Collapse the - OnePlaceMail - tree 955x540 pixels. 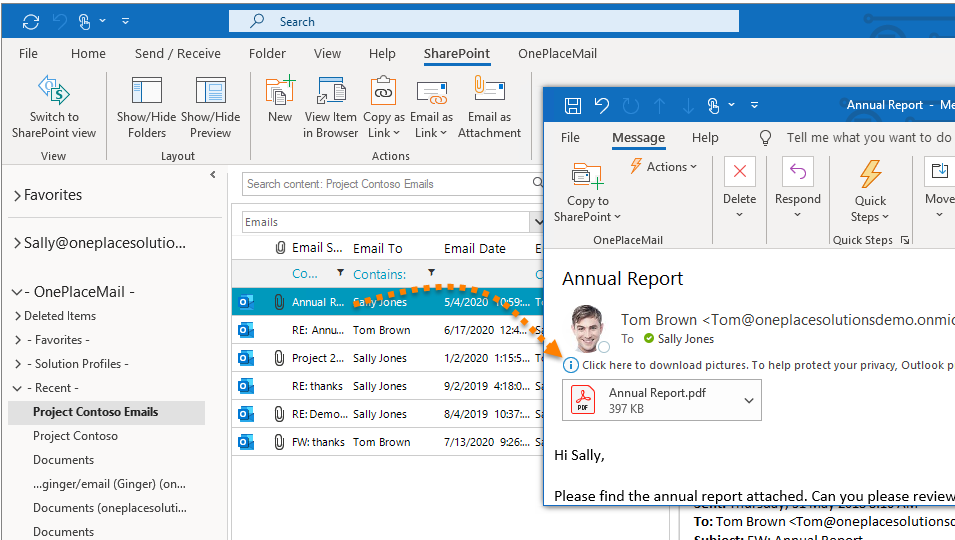pos(17,292)
